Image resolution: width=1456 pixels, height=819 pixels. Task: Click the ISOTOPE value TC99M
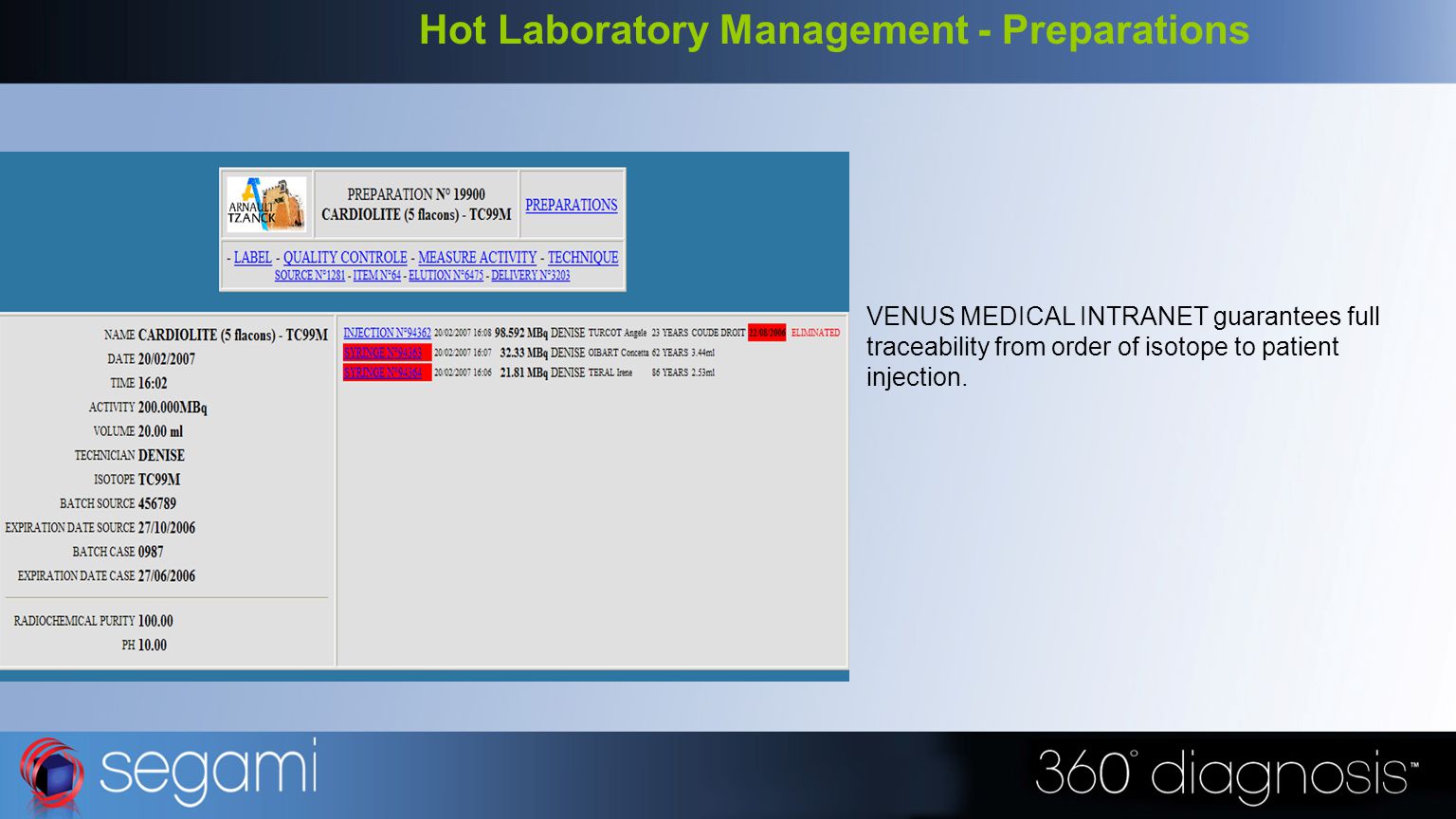pos(159,480)
